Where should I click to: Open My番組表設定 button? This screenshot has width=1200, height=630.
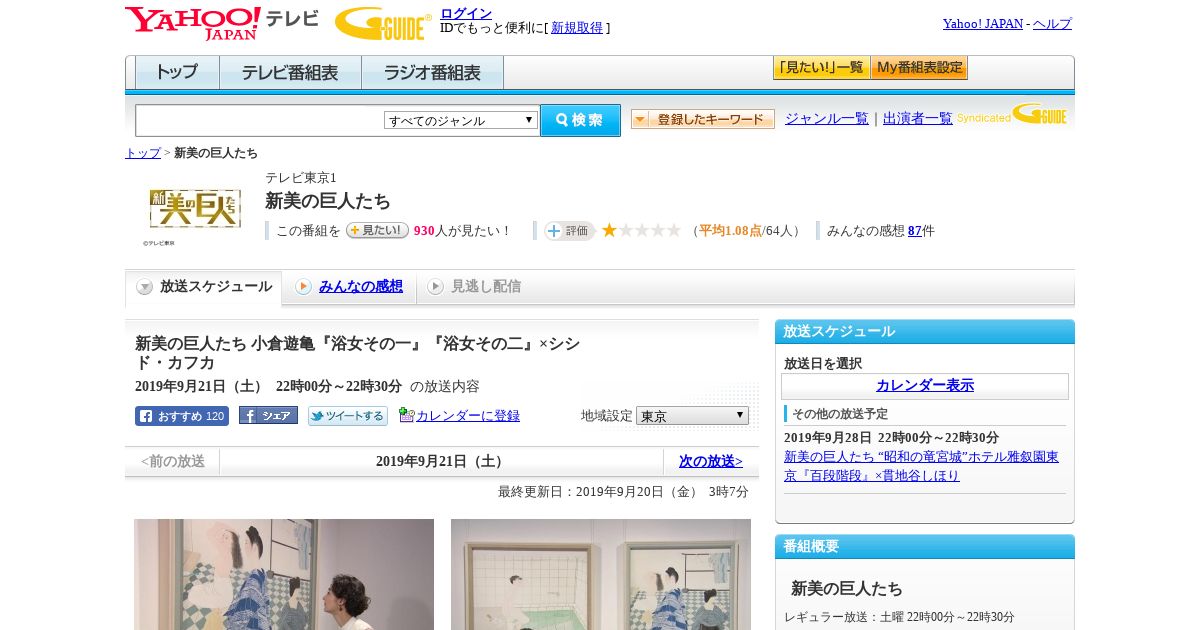pos(919,68)
